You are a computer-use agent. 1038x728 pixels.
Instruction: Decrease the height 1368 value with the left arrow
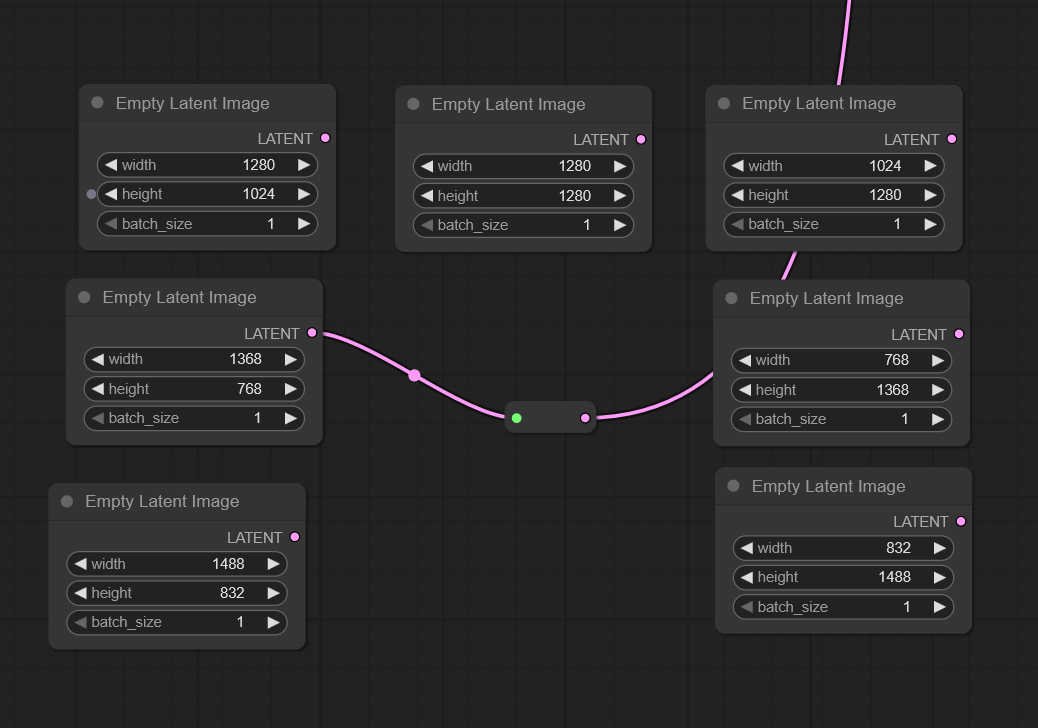coord(745,390)
